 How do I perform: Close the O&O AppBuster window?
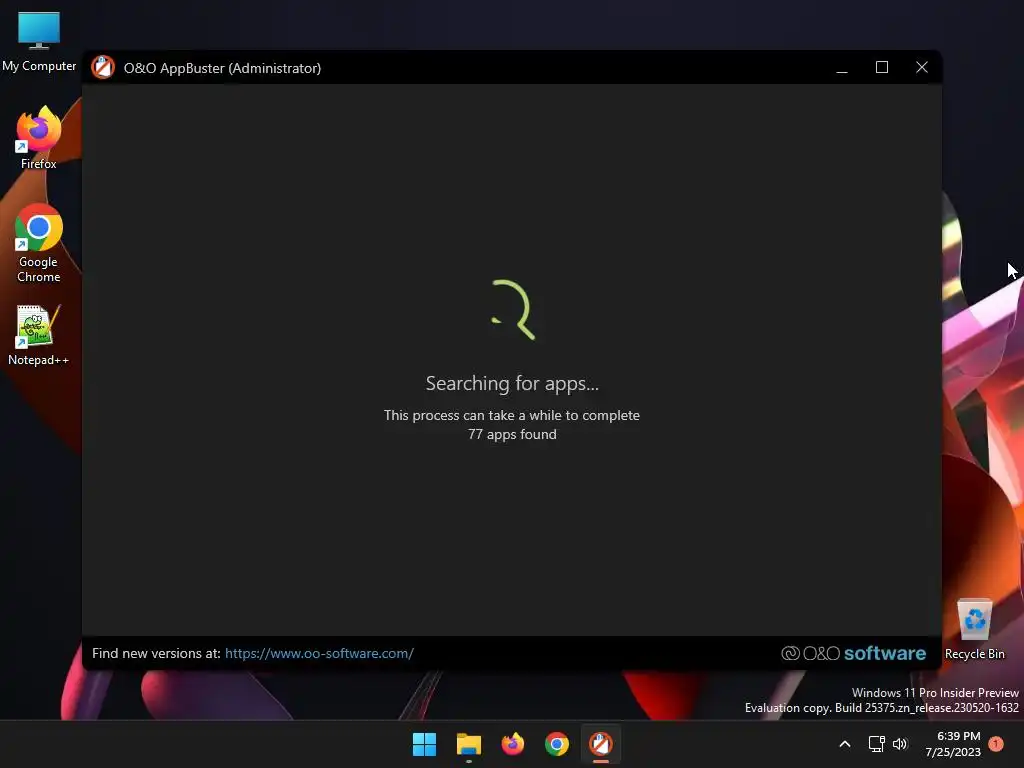tap(921, 67)
